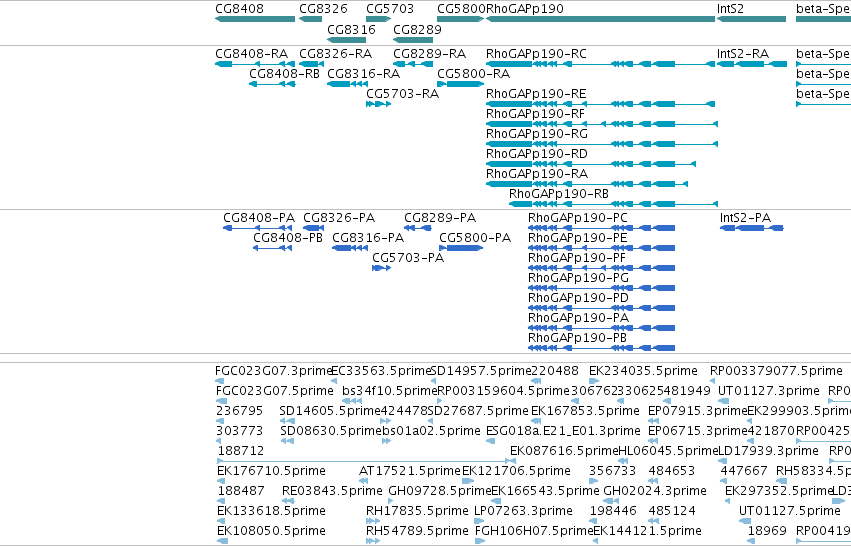Click the LP07263.3prime label
The height and width of the screenshot is (546, 851).
[523, 511]
